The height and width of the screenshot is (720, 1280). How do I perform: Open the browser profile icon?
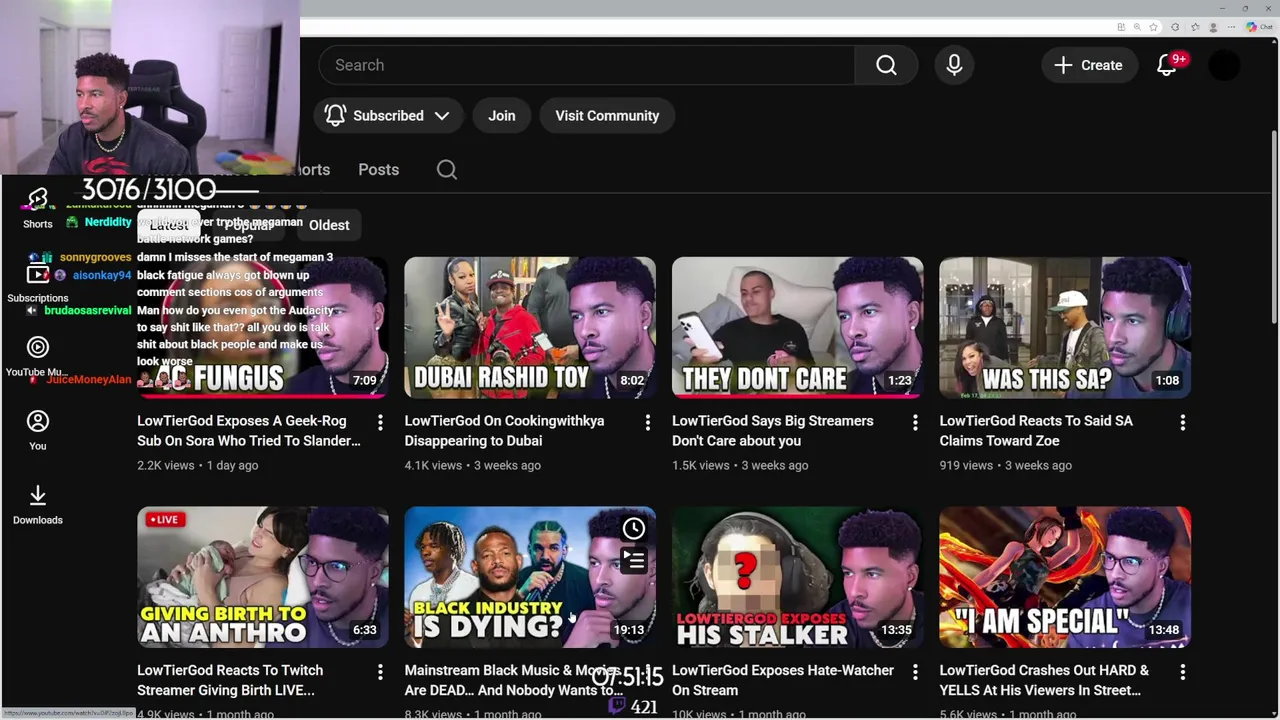(x=1213, y=27)
